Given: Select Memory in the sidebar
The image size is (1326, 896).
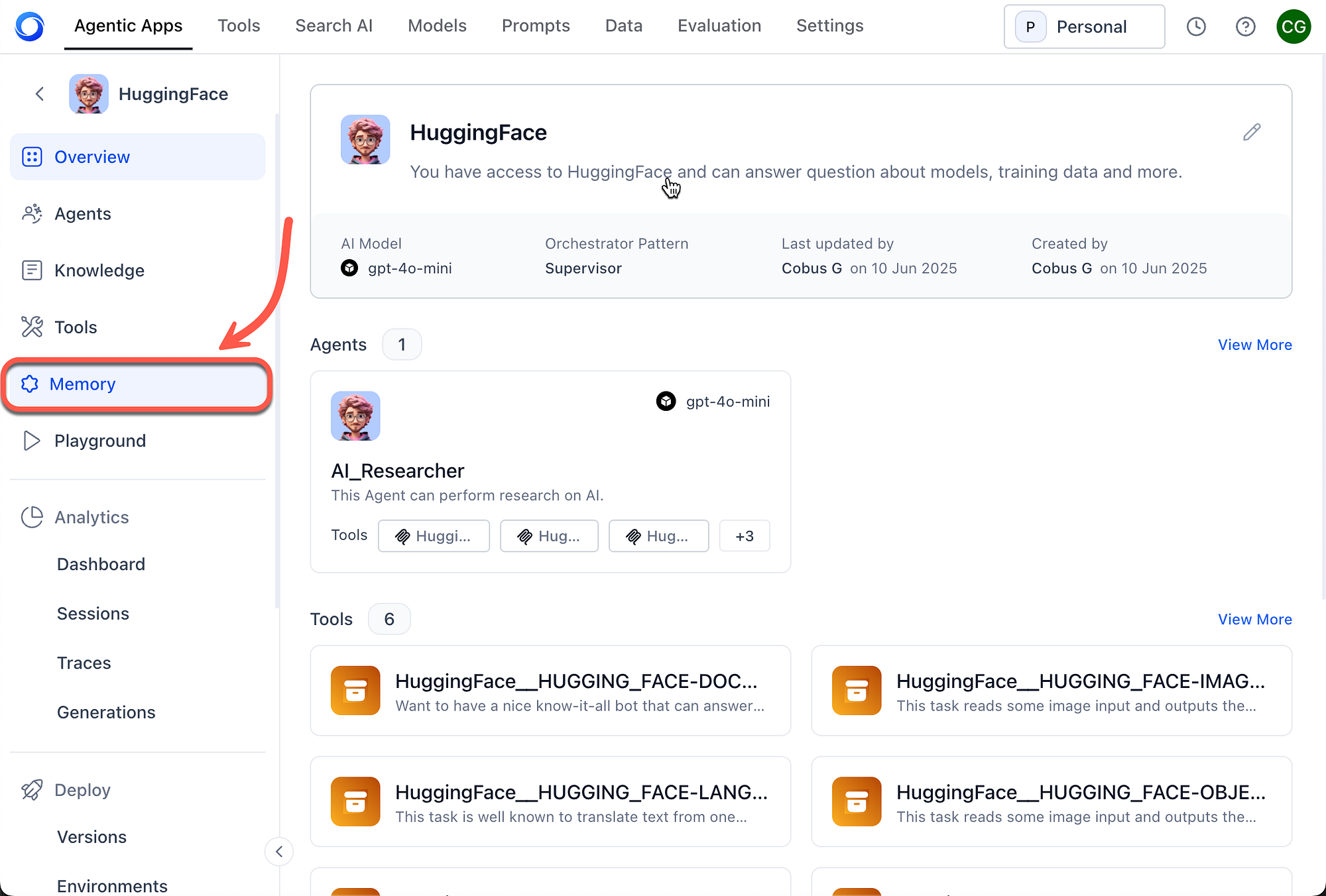Looking at the screenshot, I should pyautogui.click(x=82, y=384).
